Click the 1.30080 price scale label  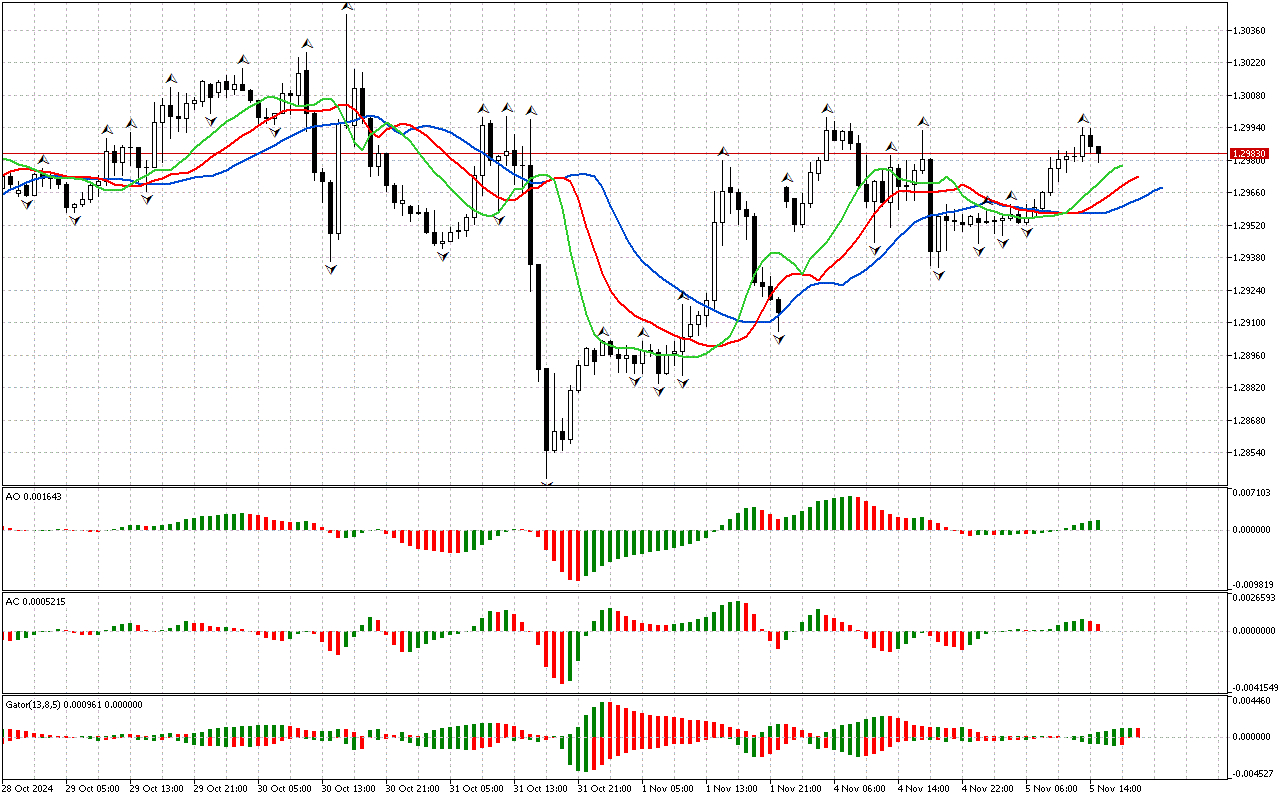pos(1250,96)
